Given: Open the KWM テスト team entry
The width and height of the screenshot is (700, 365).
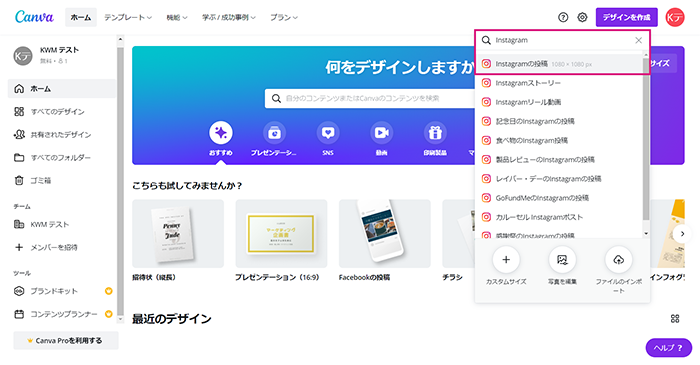Looking at the screenshot, I should click(62, 224).
